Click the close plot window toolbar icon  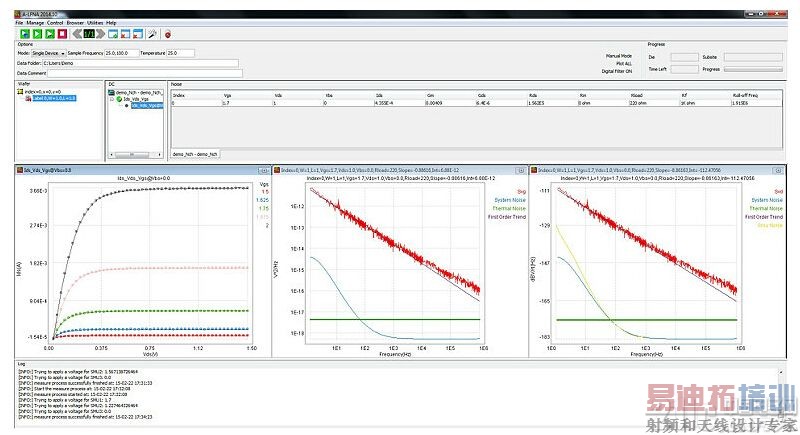click(x=126, y=34)
